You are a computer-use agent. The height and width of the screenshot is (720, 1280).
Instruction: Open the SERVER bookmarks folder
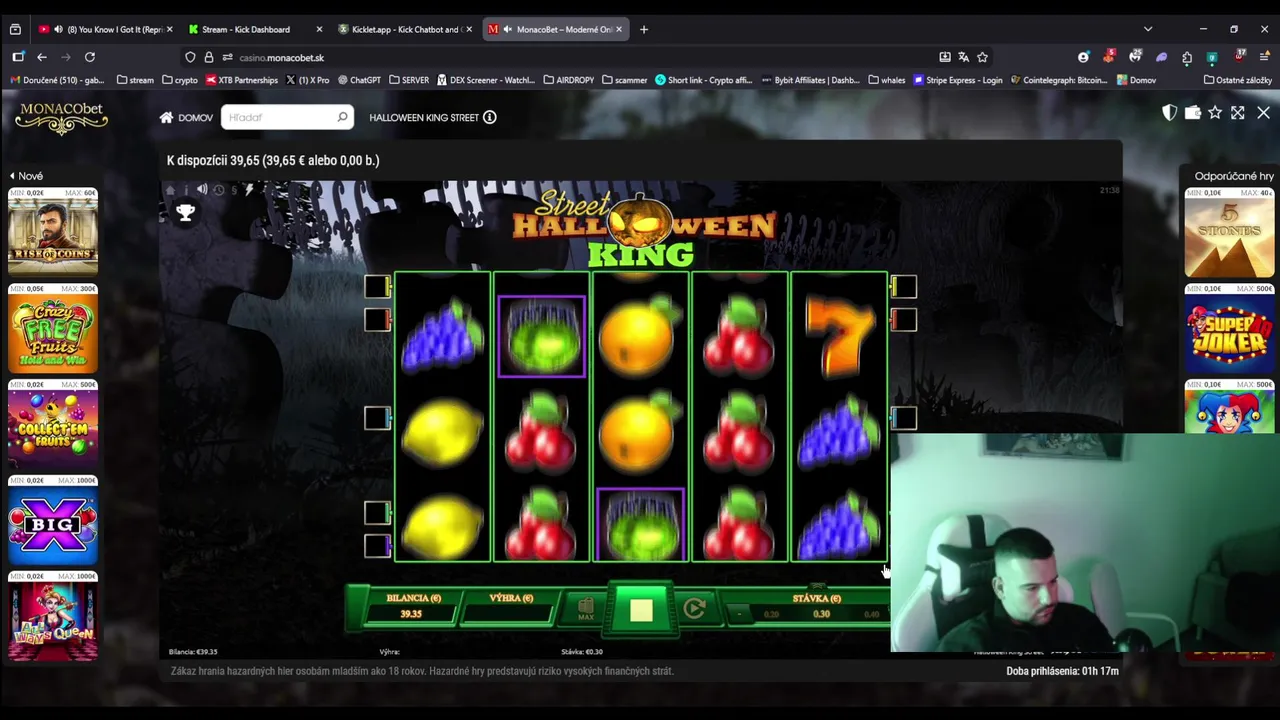pos(409,80)
